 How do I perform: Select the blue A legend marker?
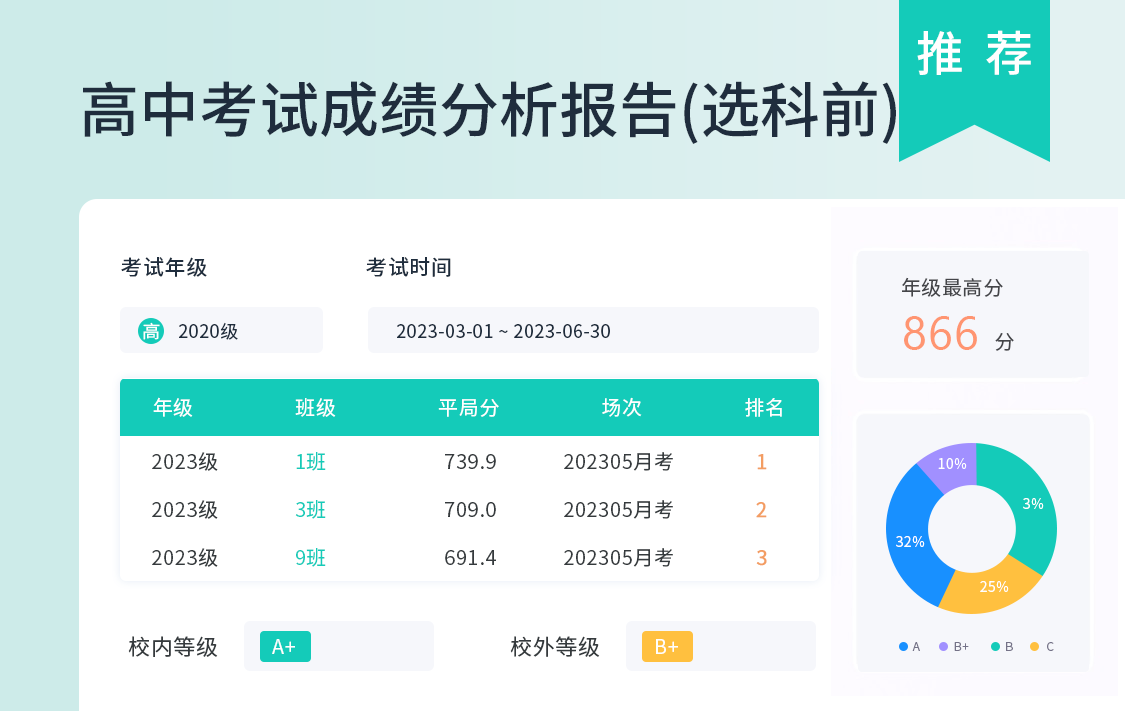(903, 647)
